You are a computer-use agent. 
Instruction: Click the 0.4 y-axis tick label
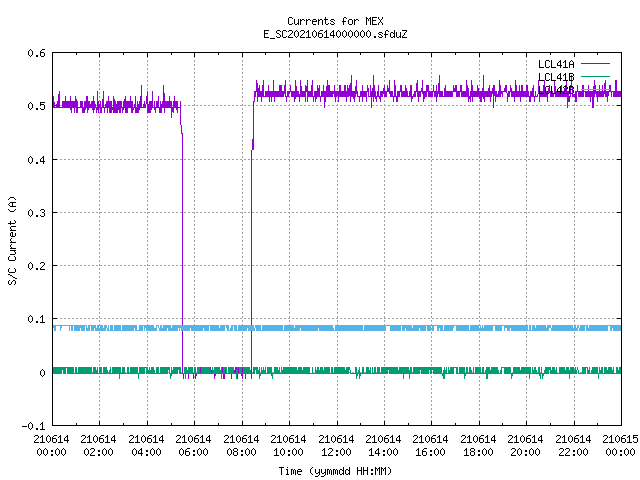[x=36, y=160]
